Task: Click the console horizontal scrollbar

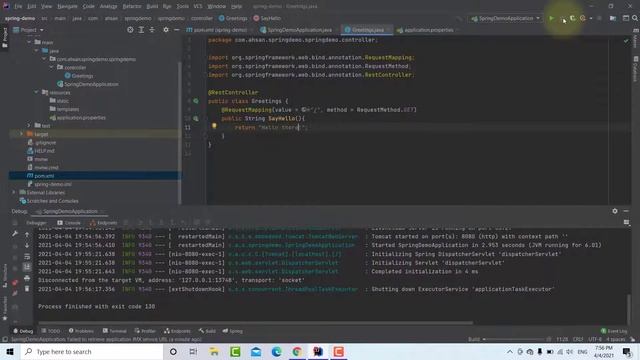Action: click(256, 323)
